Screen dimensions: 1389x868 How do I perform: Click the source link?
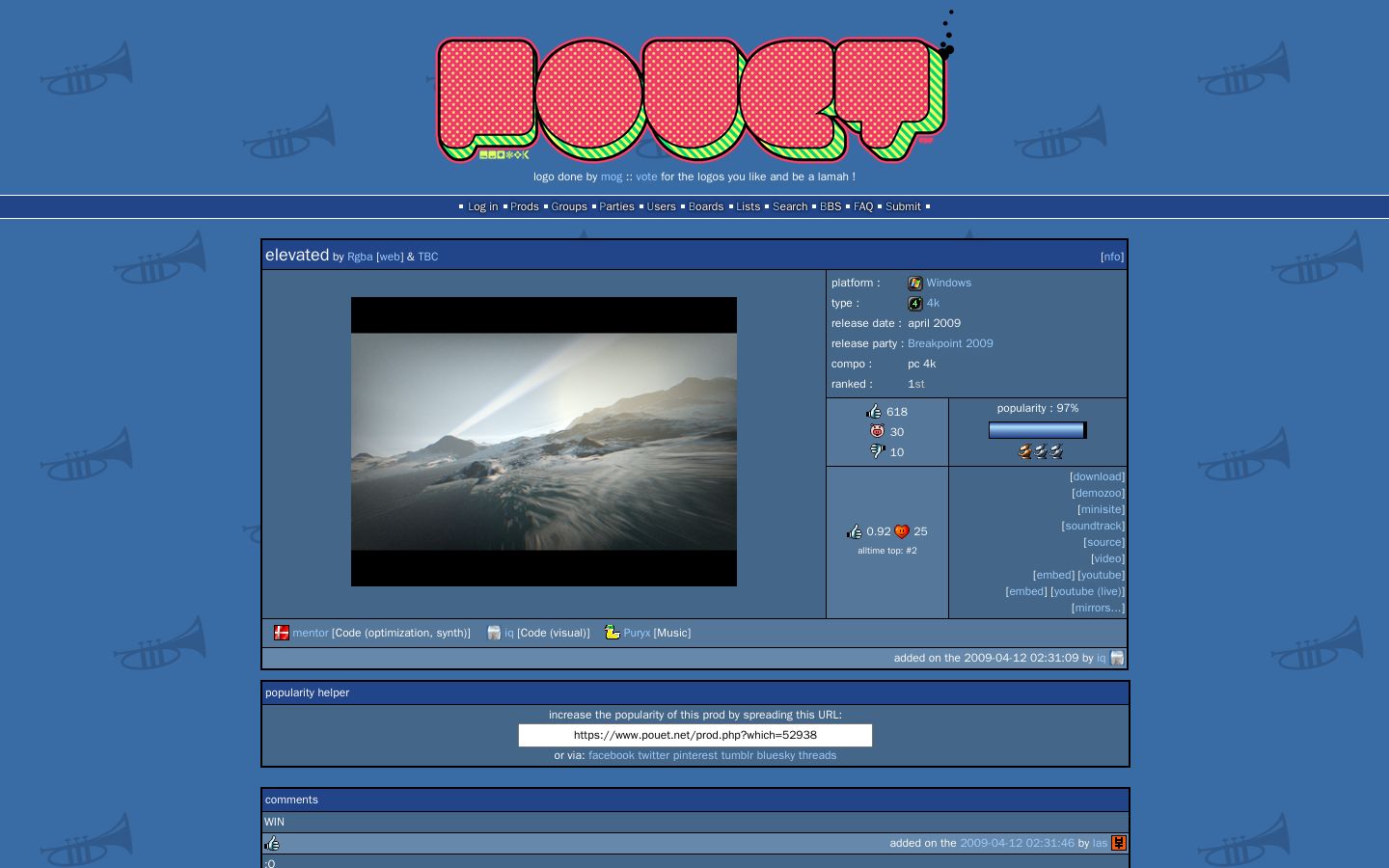[x=1103, y=542]
